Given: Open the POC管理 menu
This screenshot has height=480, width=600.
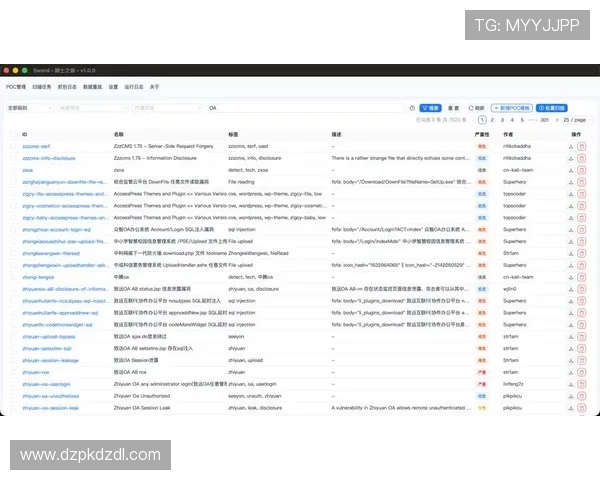Looking at the screenshot, I should tap(17, 87).
